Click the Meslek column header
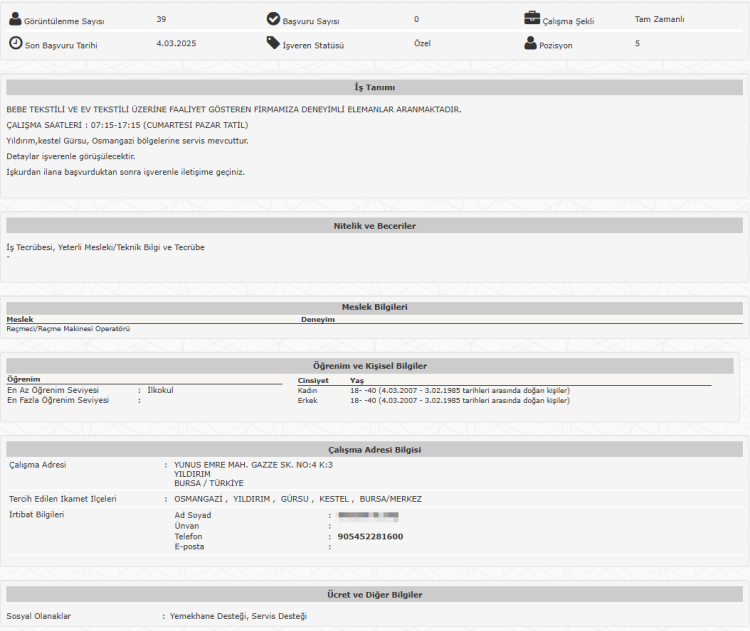 20,319
